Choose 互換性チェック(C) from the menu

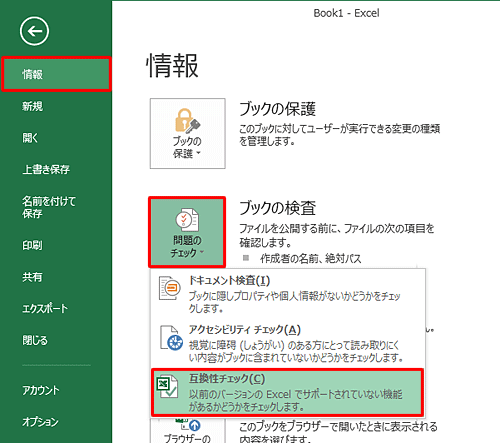click(287, 392)
